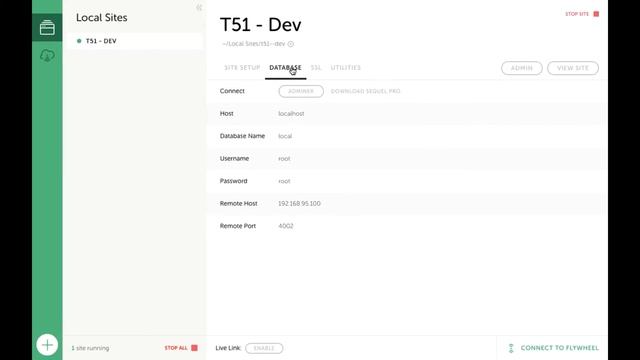Select the Password value root

point(284,181)
